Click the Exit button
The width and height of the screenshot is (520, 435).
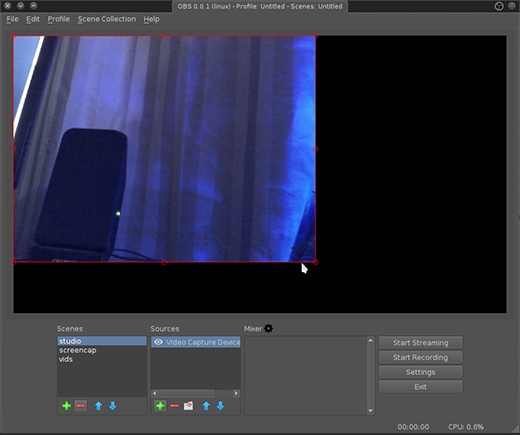(x=421, y=387)
